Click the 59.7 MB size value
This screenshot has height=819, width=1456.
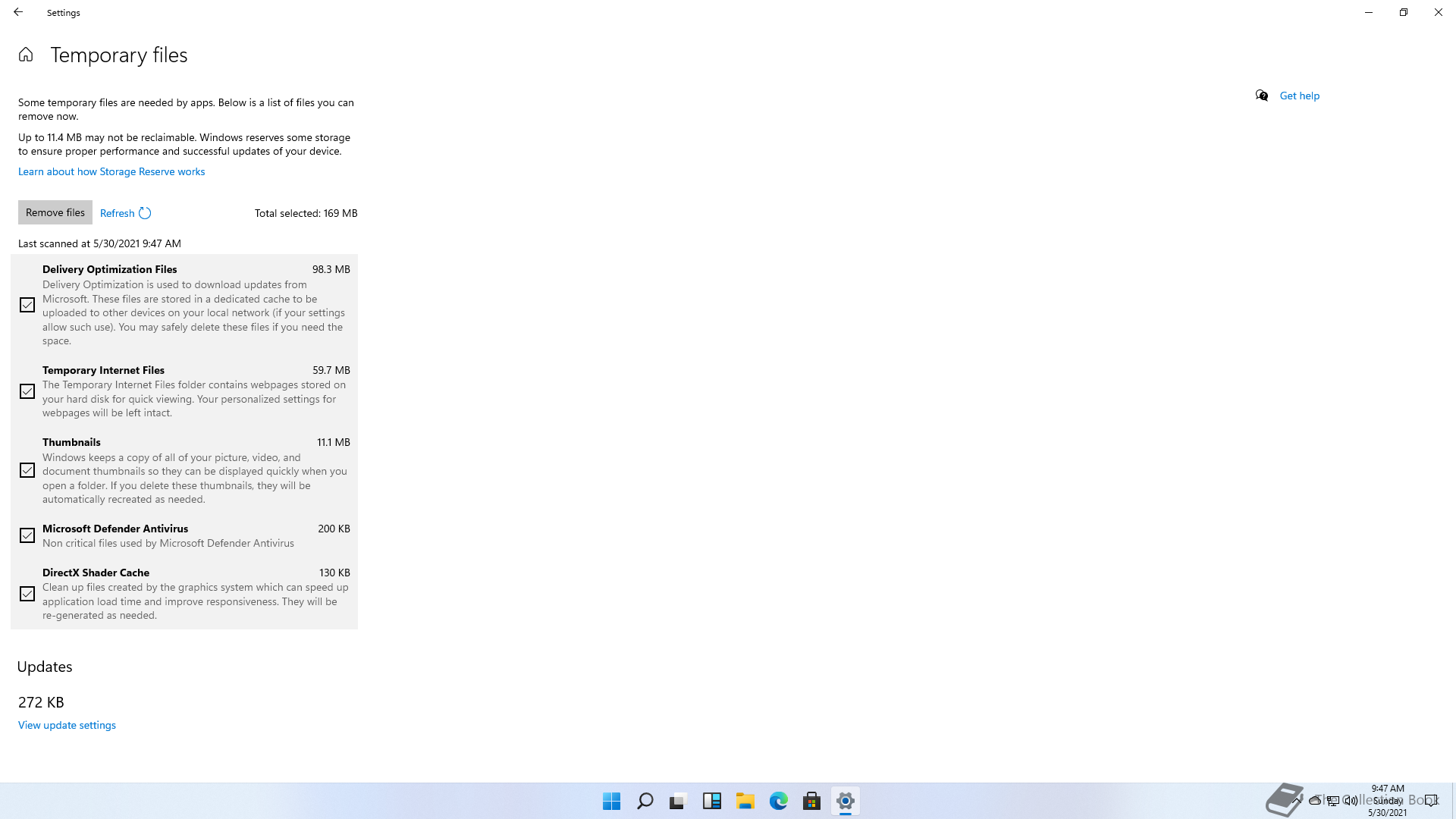[331, 370]
